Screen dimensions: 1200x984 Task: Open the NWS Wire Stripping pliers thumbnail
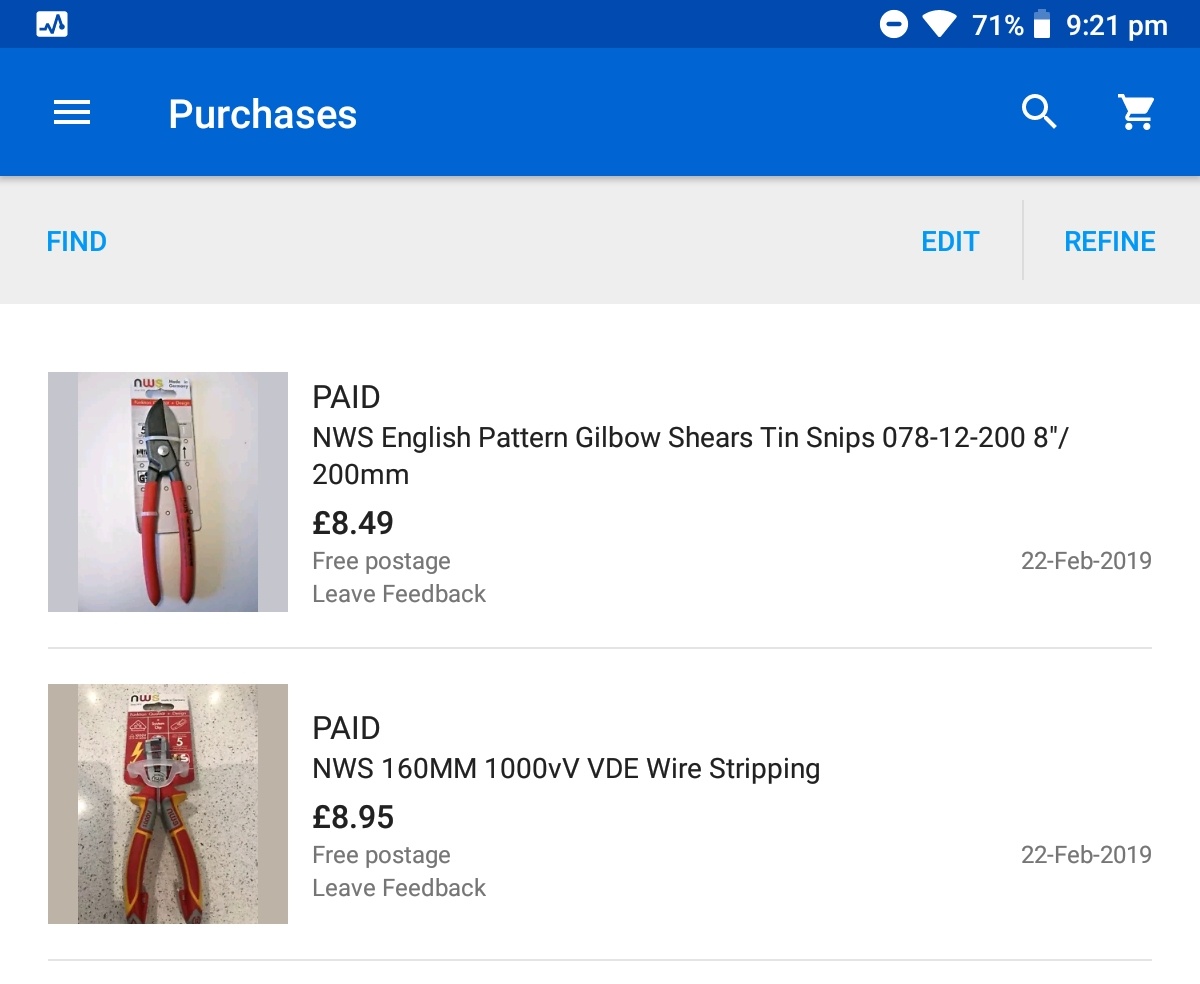(x=168, y=804)
